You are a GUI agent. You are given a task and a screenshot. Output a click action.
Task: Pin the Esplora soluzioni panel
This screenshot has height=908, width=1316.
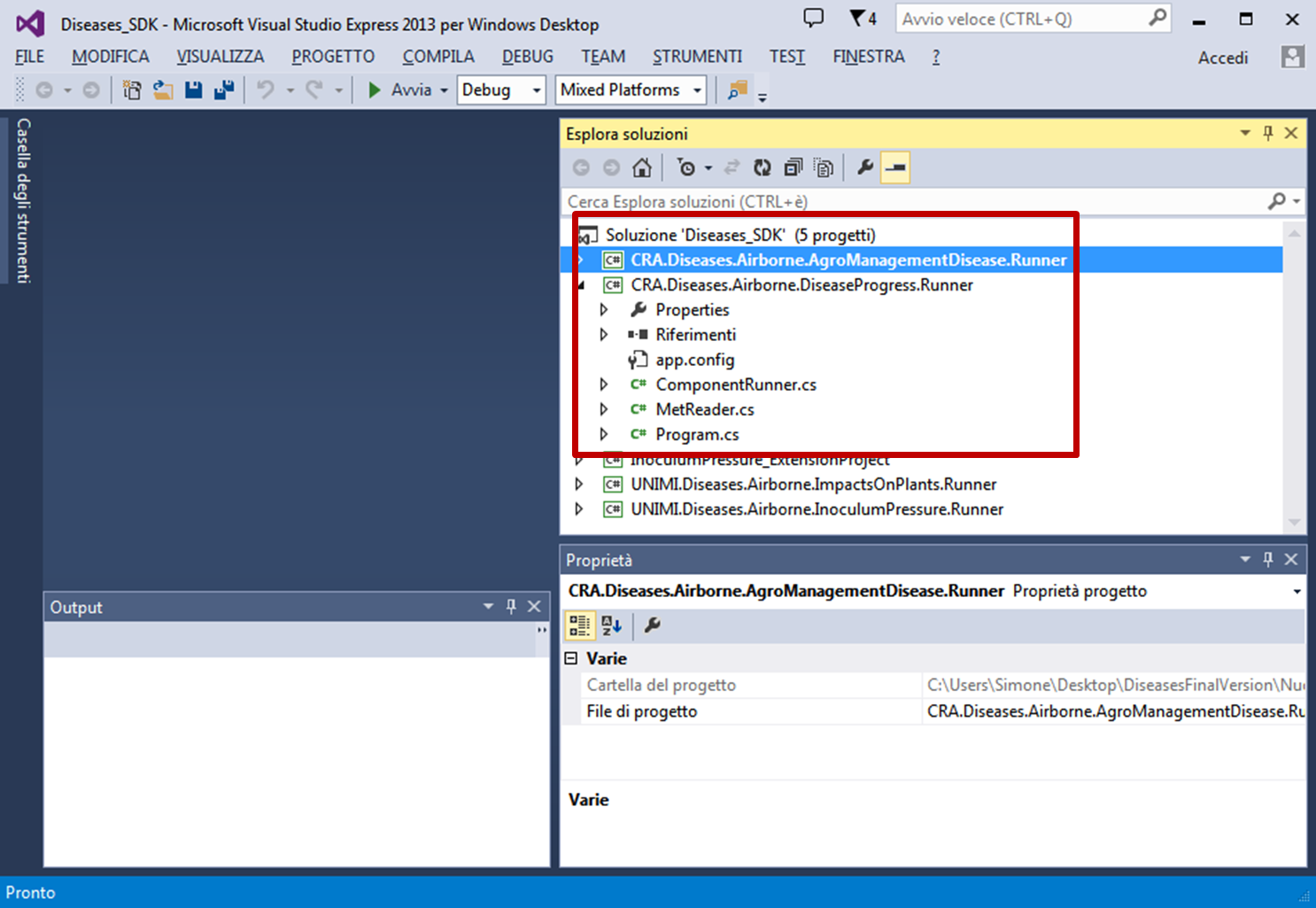tap(1268, 133)
